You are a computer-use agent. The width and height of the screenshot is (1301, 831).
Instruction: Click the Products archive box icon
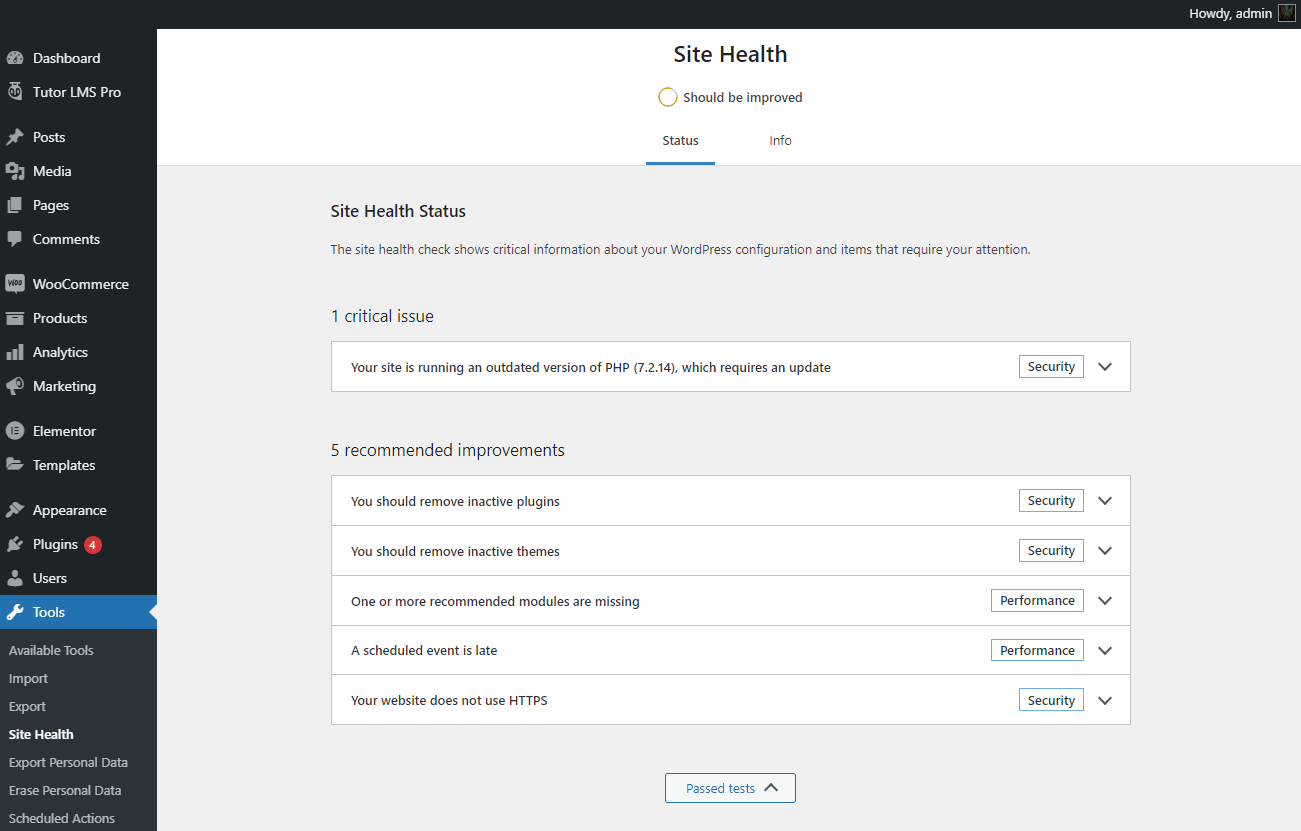[15, 318]
